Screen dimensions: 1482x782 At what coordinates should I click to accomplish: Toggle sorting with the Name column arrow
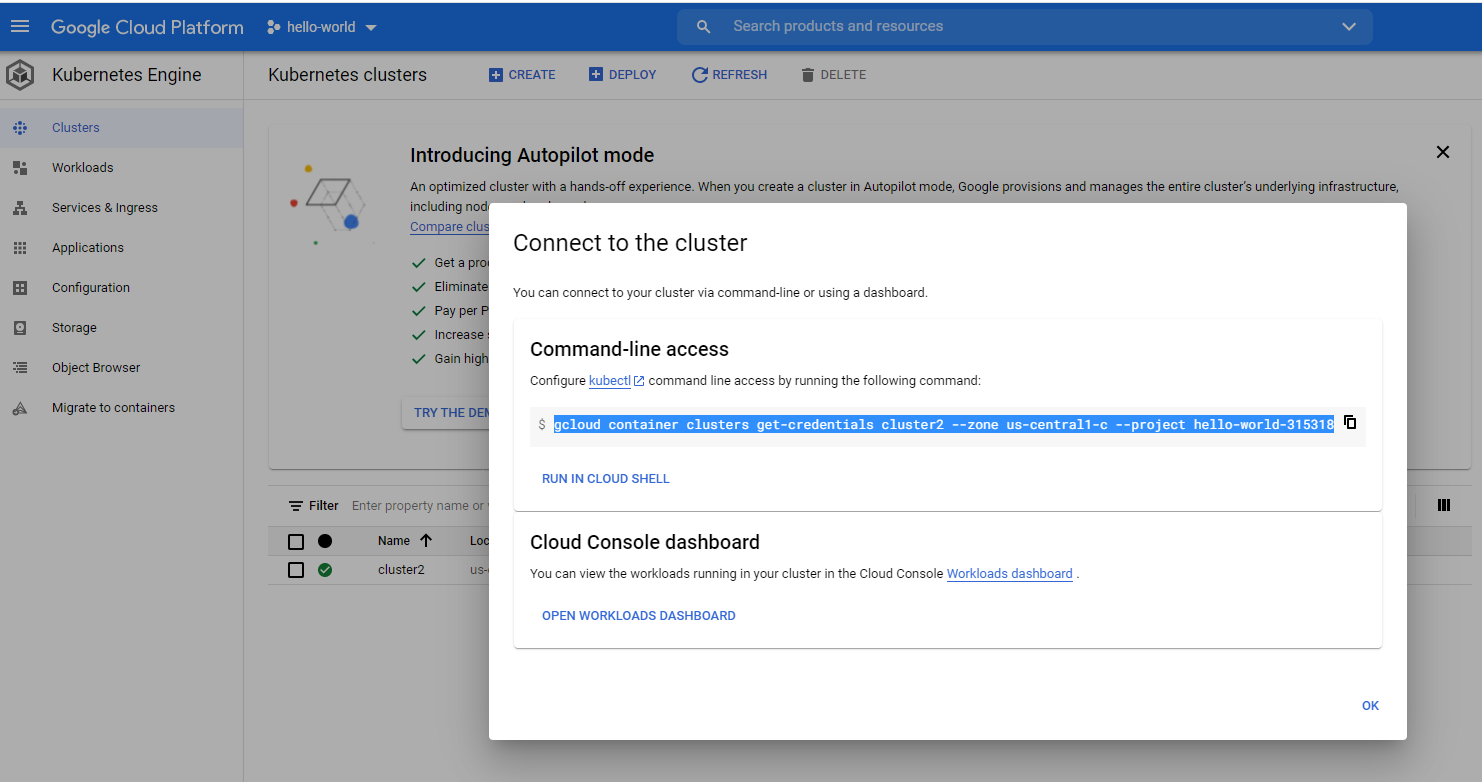point(430,540)
